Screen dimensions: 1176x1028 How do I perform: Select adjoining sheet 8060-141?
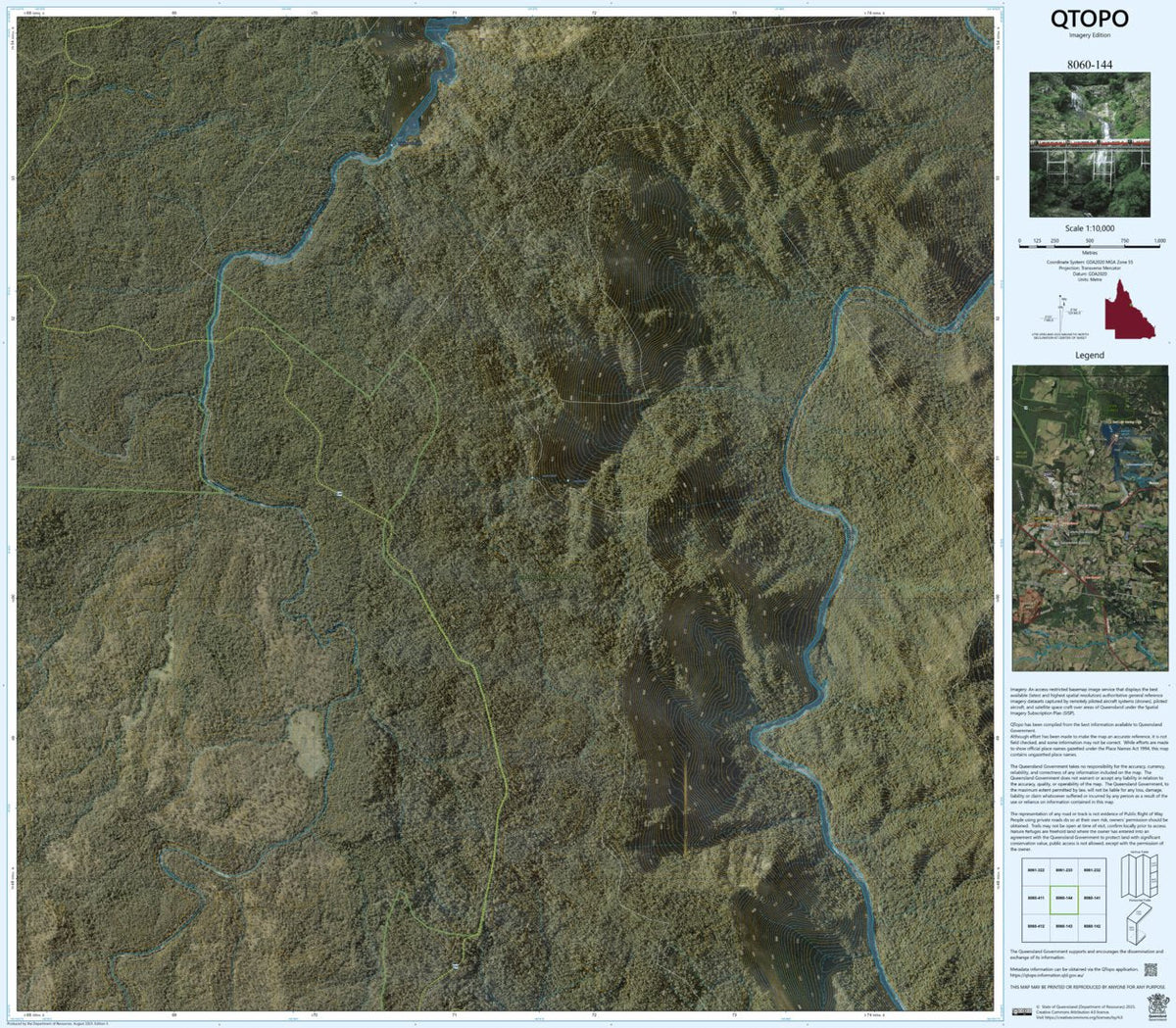tap(1092, 898)
